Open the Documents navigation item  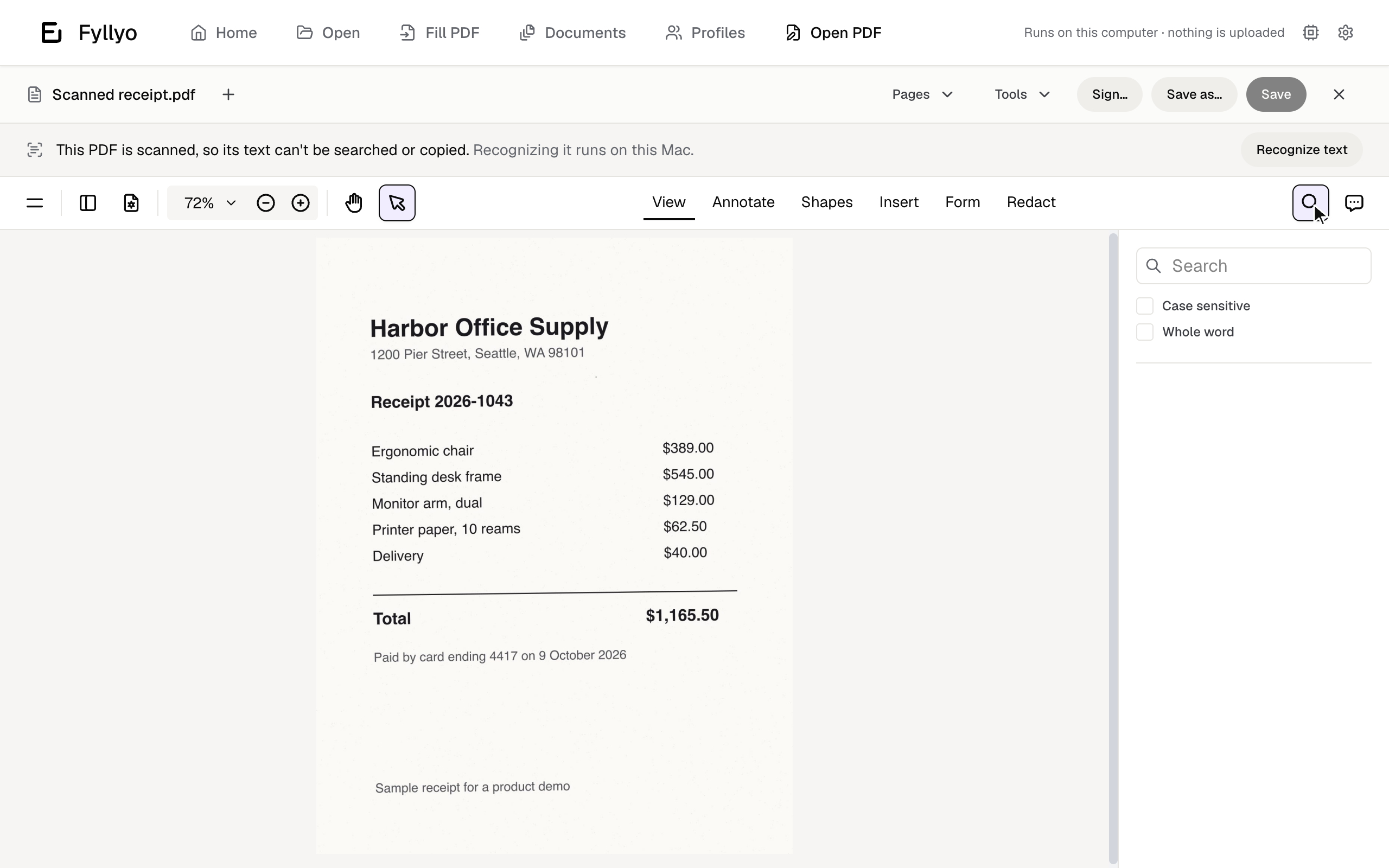[x=572, y=33]
